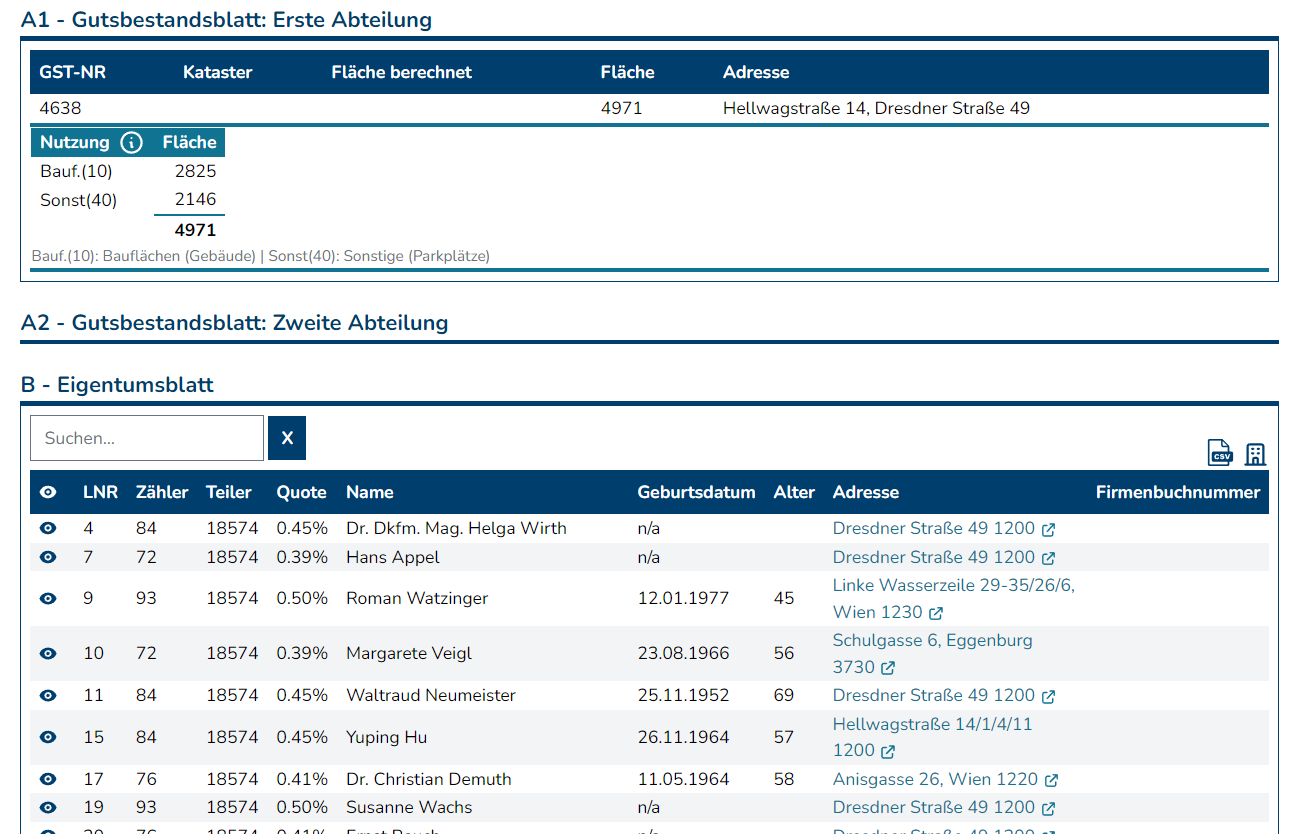Select birth date 23.08.1966

(x=684, y=653)
